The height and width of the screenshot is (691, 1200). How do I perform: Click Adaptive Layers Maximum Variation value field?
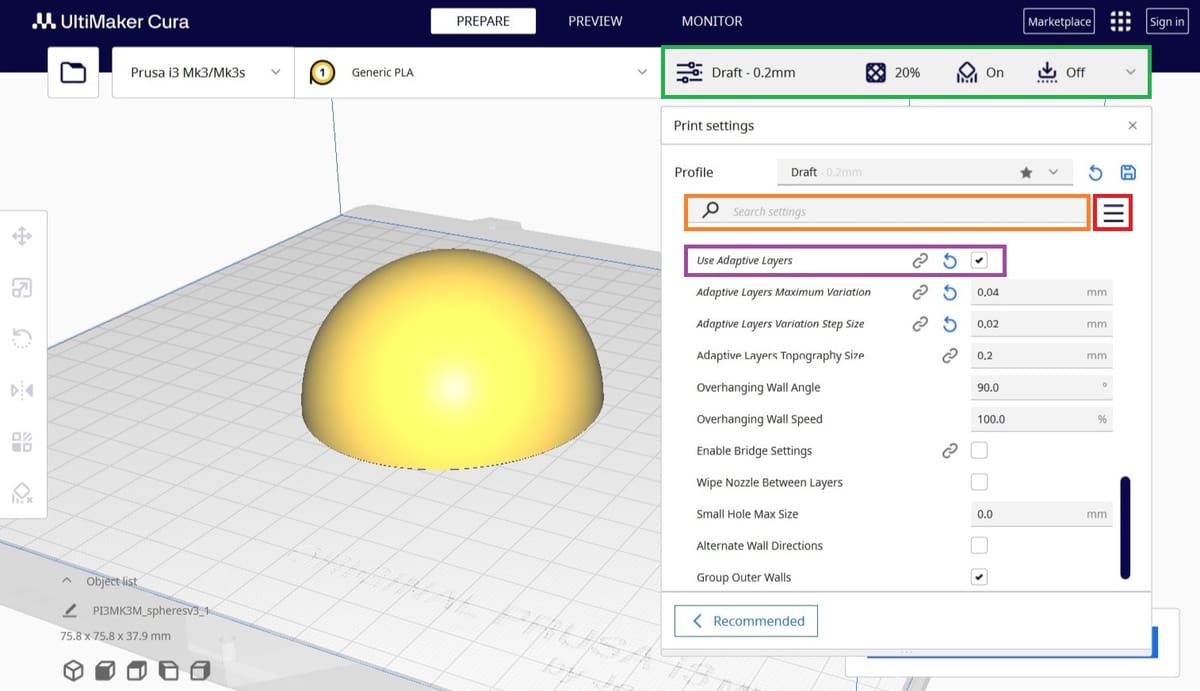point(1041,292)
